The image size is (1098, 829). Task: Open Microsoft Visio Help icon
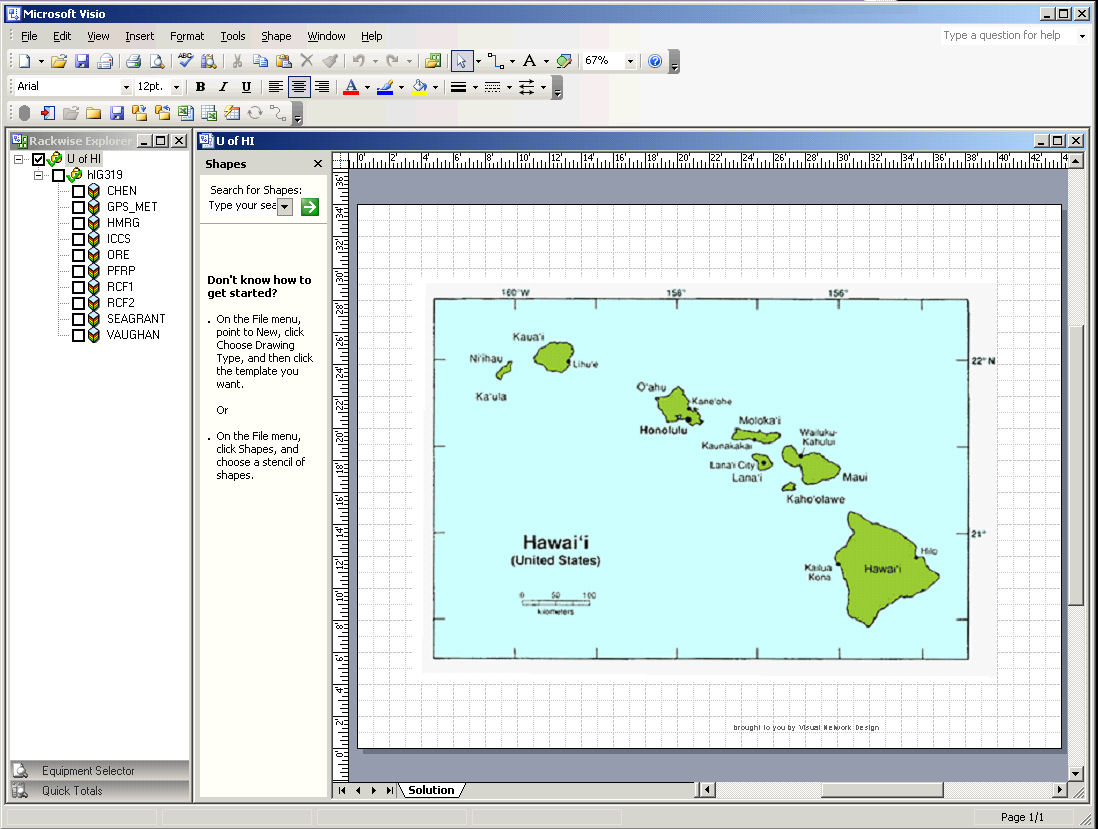point(655,61)
